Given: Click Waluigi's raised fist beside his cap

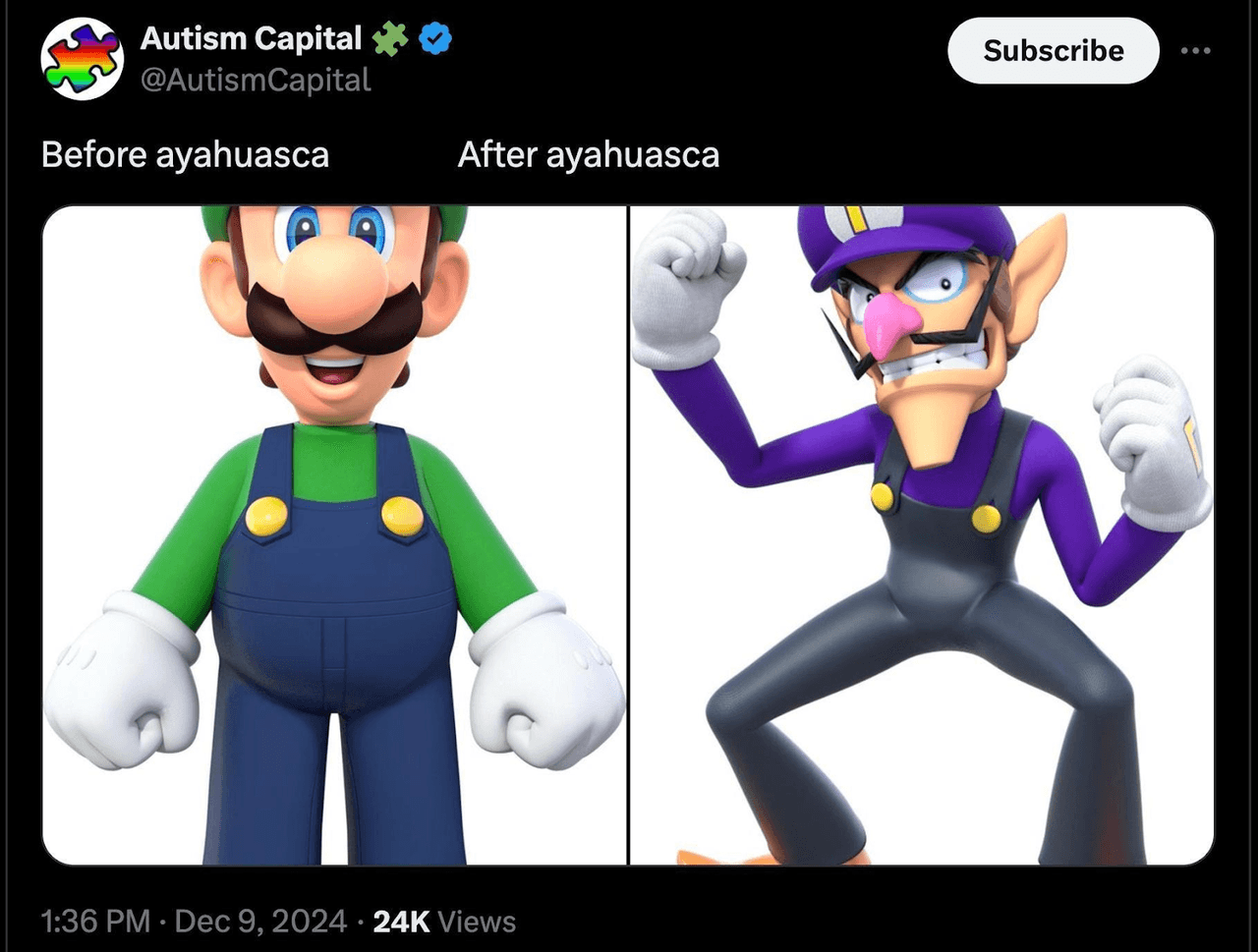Looking at the screenshot, I should point(686,285).
